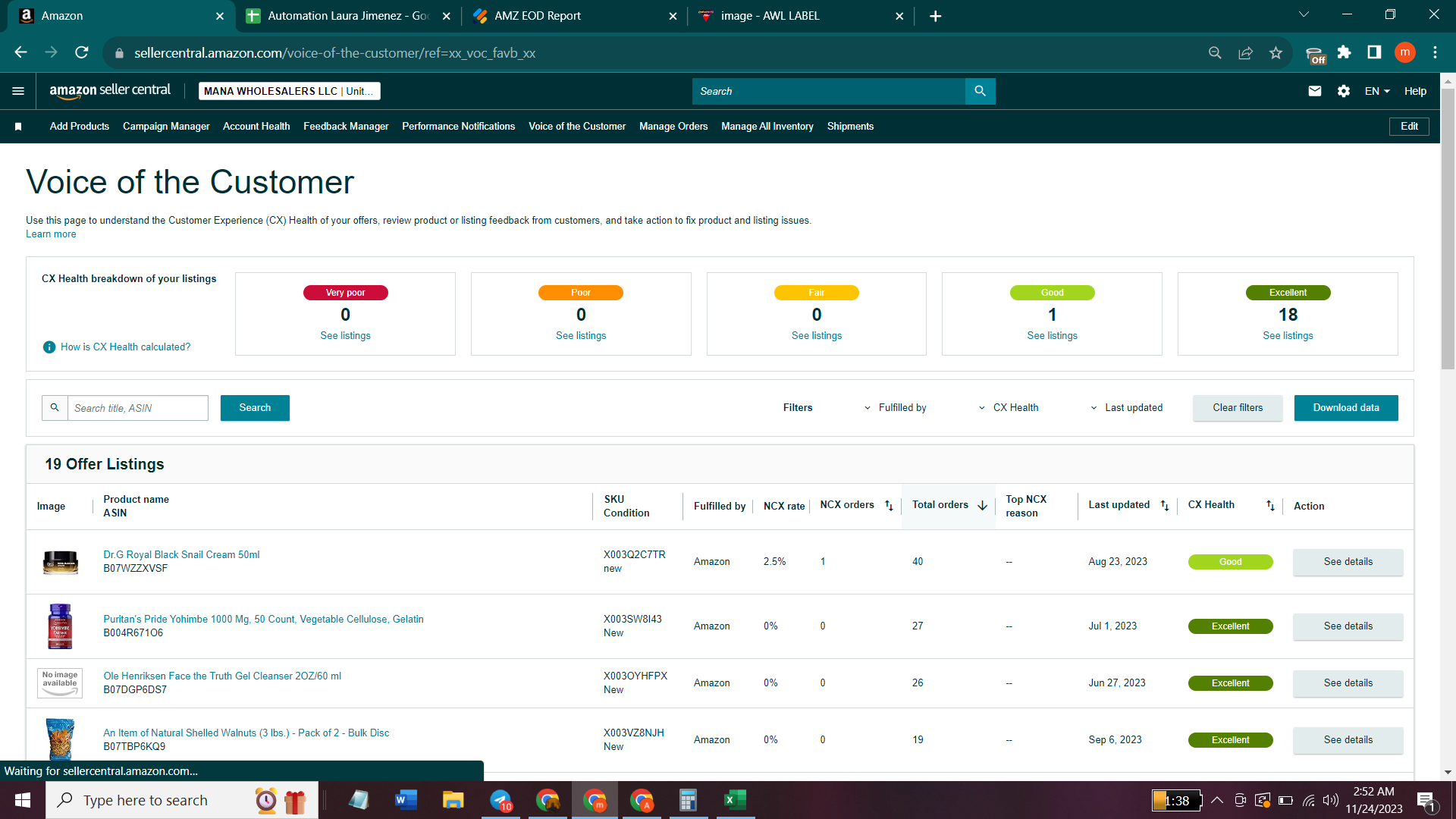
Task: Open Calculator from the taskbar
Action: coord(688,800)
